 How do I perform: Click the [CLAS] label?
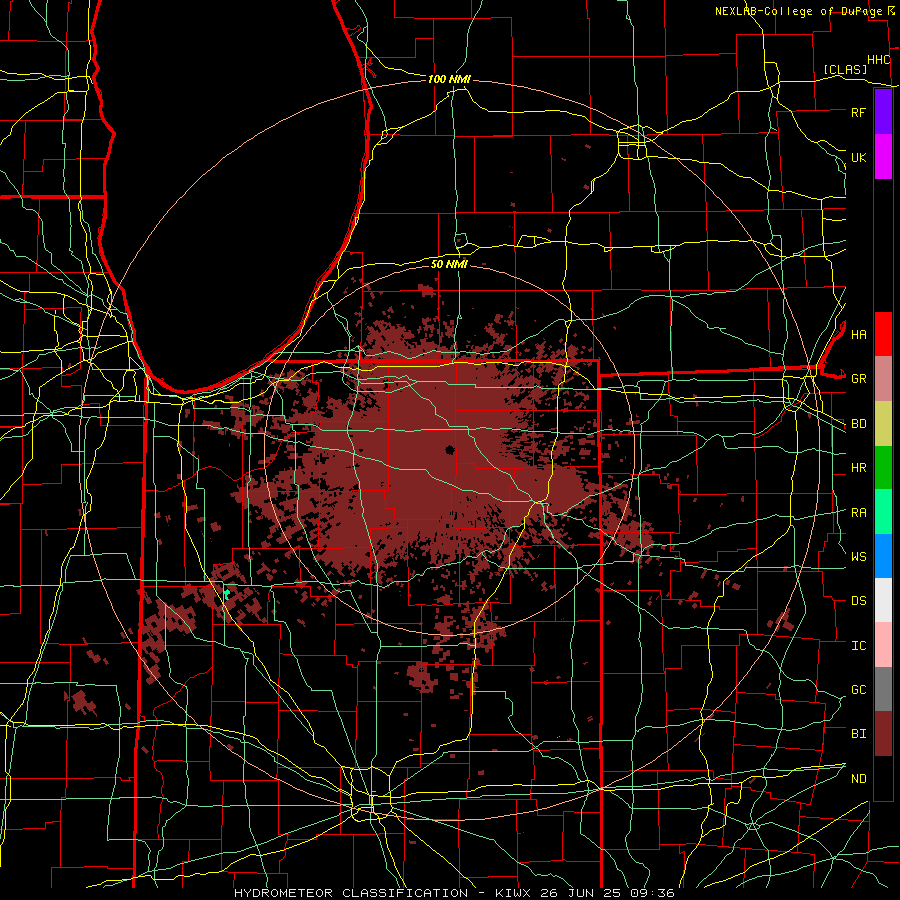pyautogui.click(x=845, y=69)
